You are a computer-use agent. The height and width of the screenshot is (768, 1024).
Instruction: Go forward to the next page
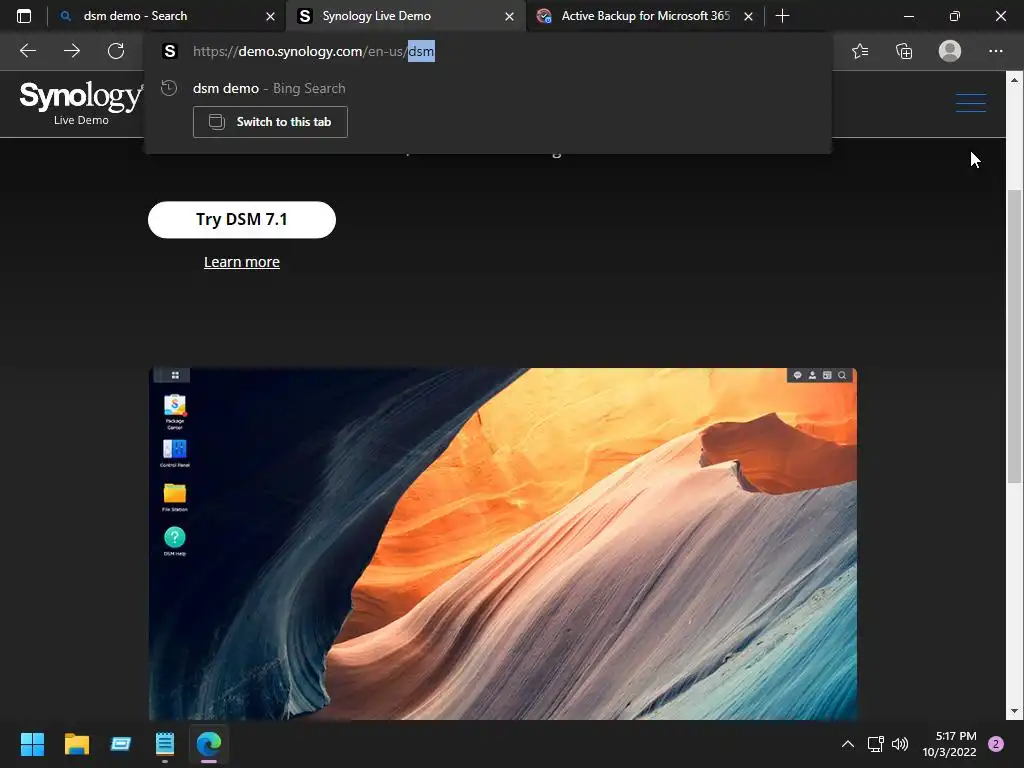point(72,51)
